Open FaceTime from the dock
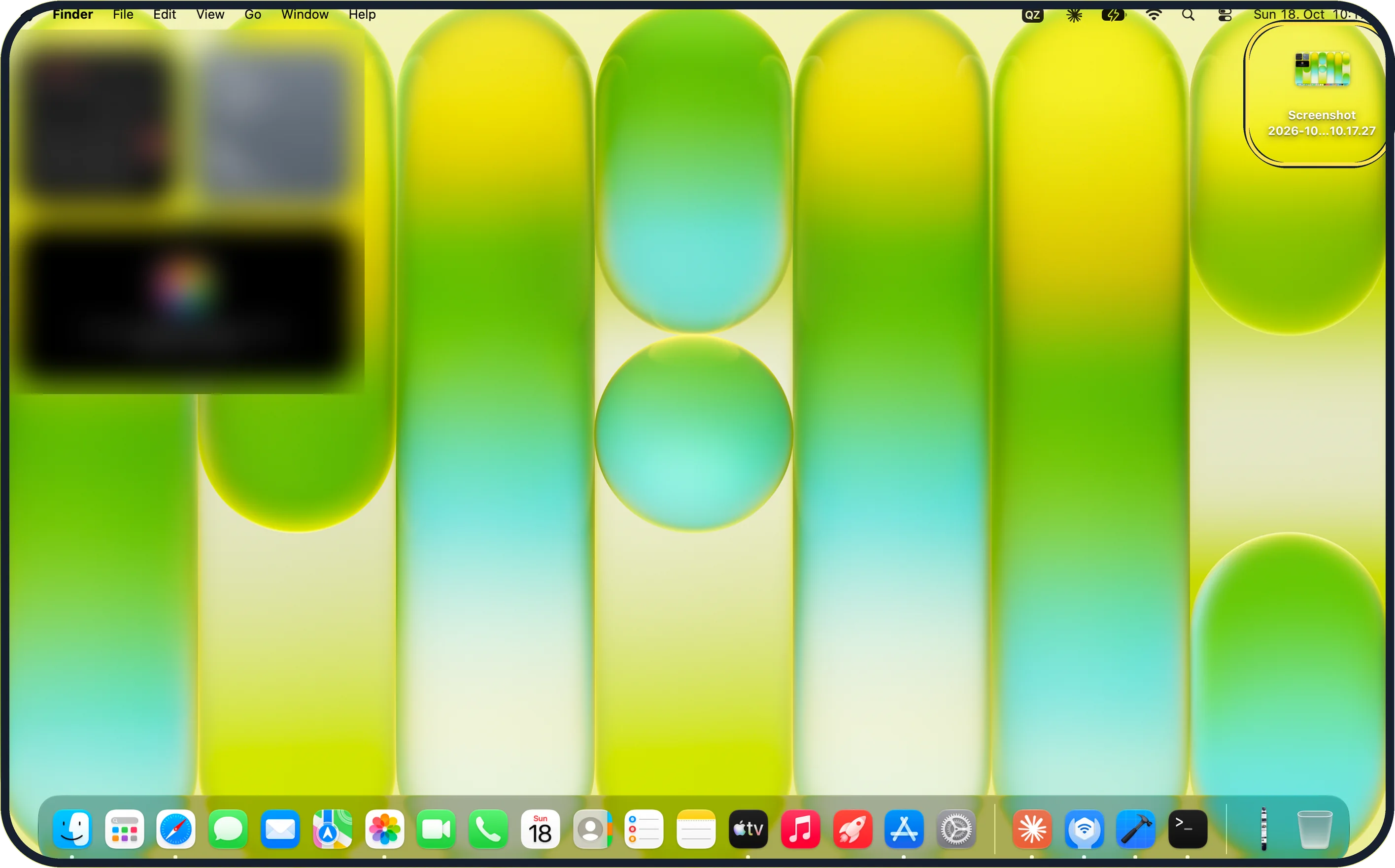The image size is (1395, 868). 436,829
